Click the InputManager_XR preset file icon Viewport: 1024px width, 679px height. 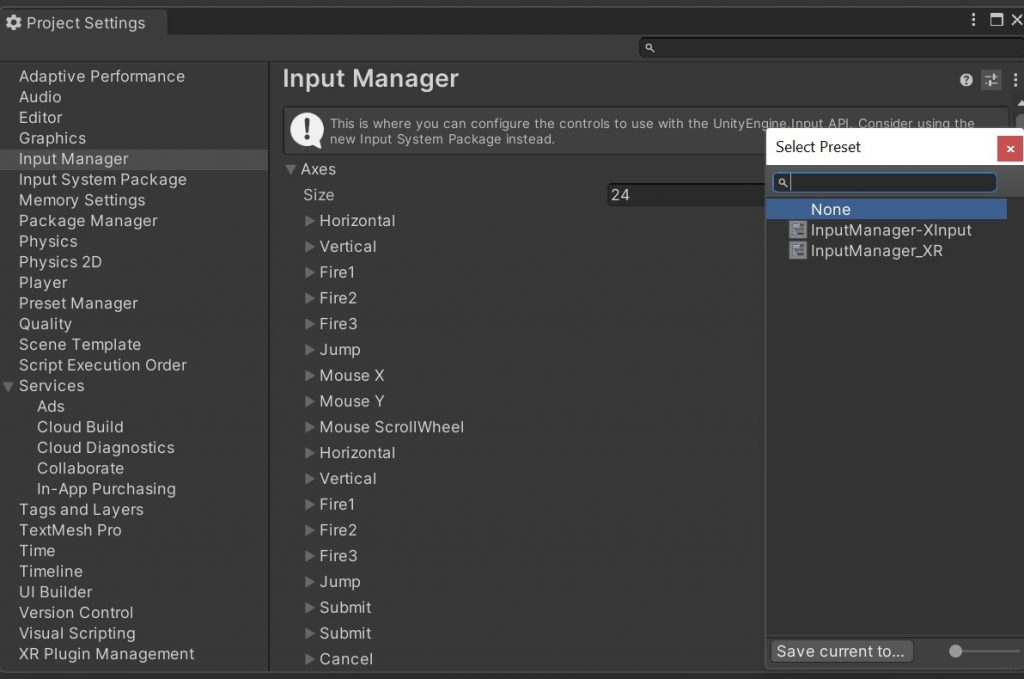[797, 251]
